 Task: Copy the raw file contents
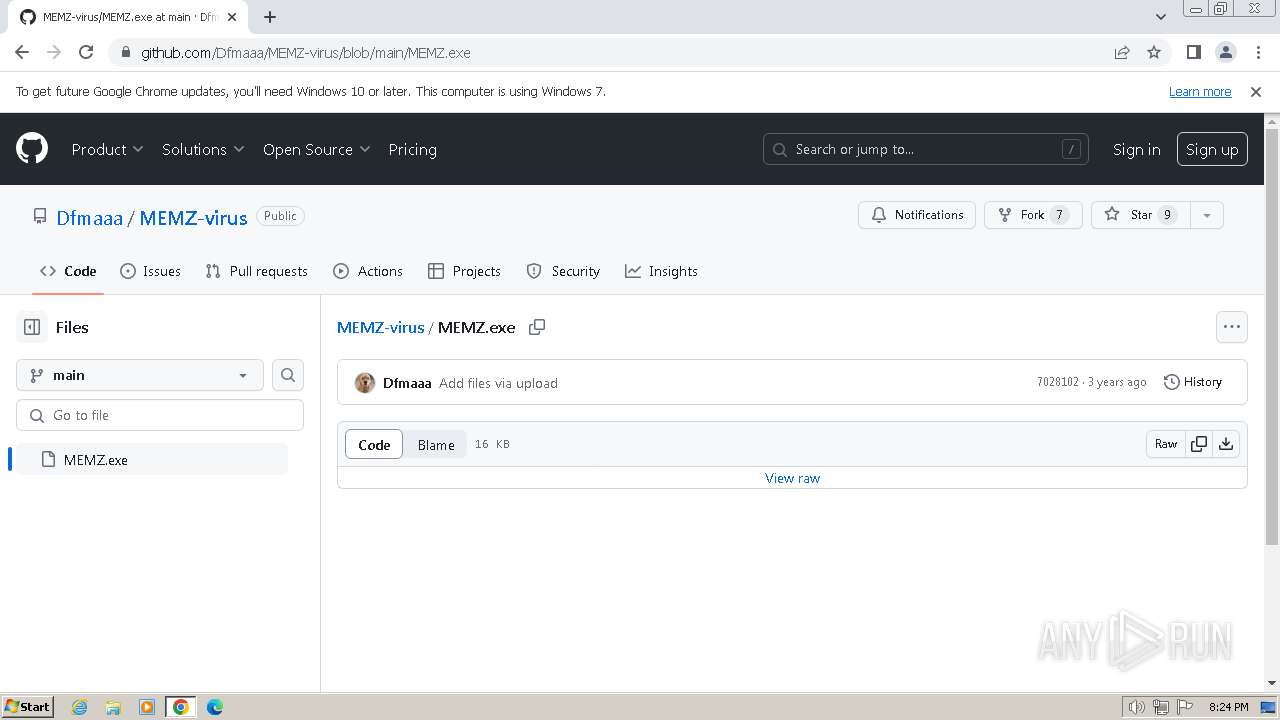(1198, 444)
